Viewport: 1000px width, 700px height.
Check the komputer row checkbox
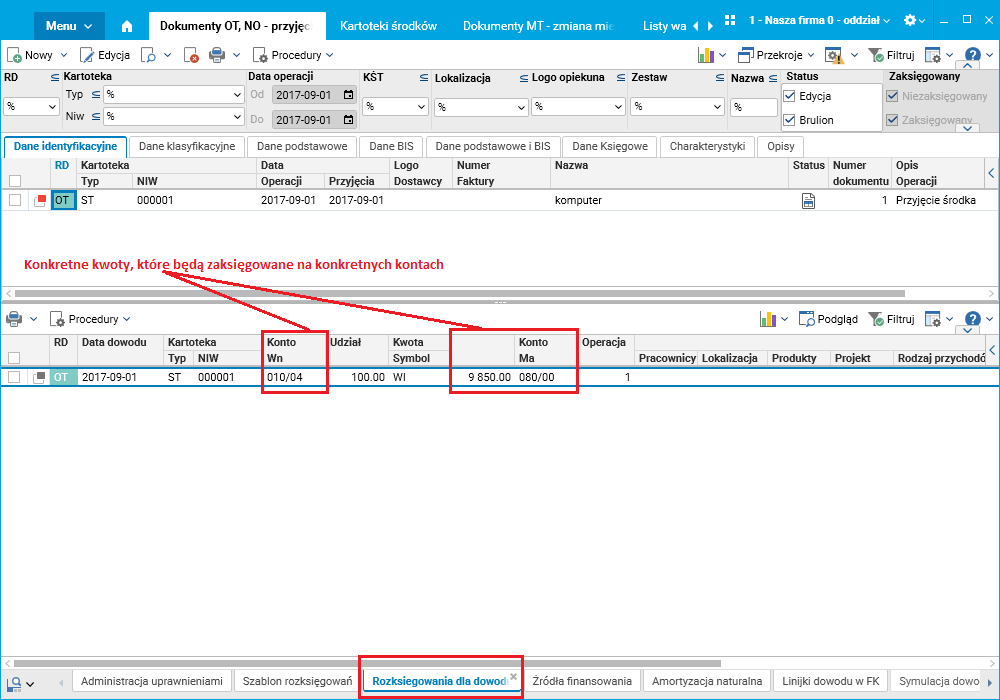pyautogui.click(x=15, y=200)
